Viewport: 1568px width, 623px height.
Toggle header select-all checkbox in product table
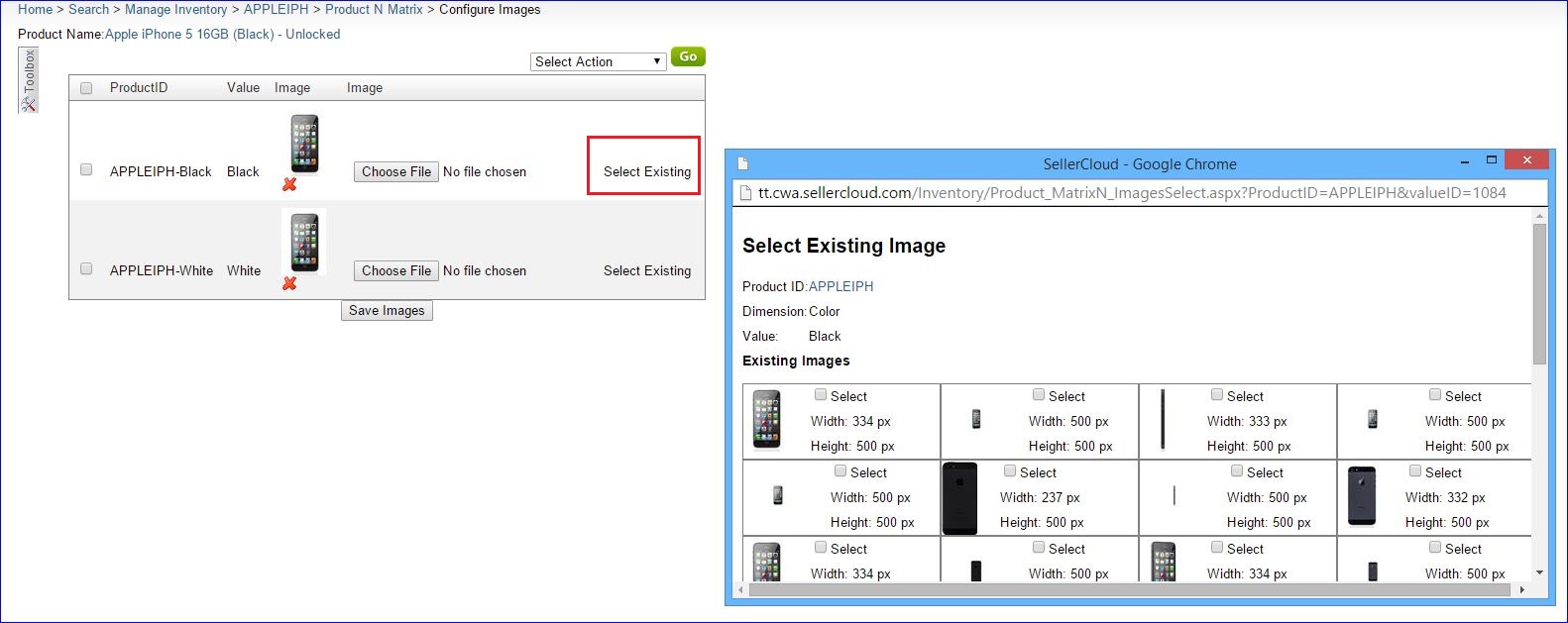[x=86, y=88]
